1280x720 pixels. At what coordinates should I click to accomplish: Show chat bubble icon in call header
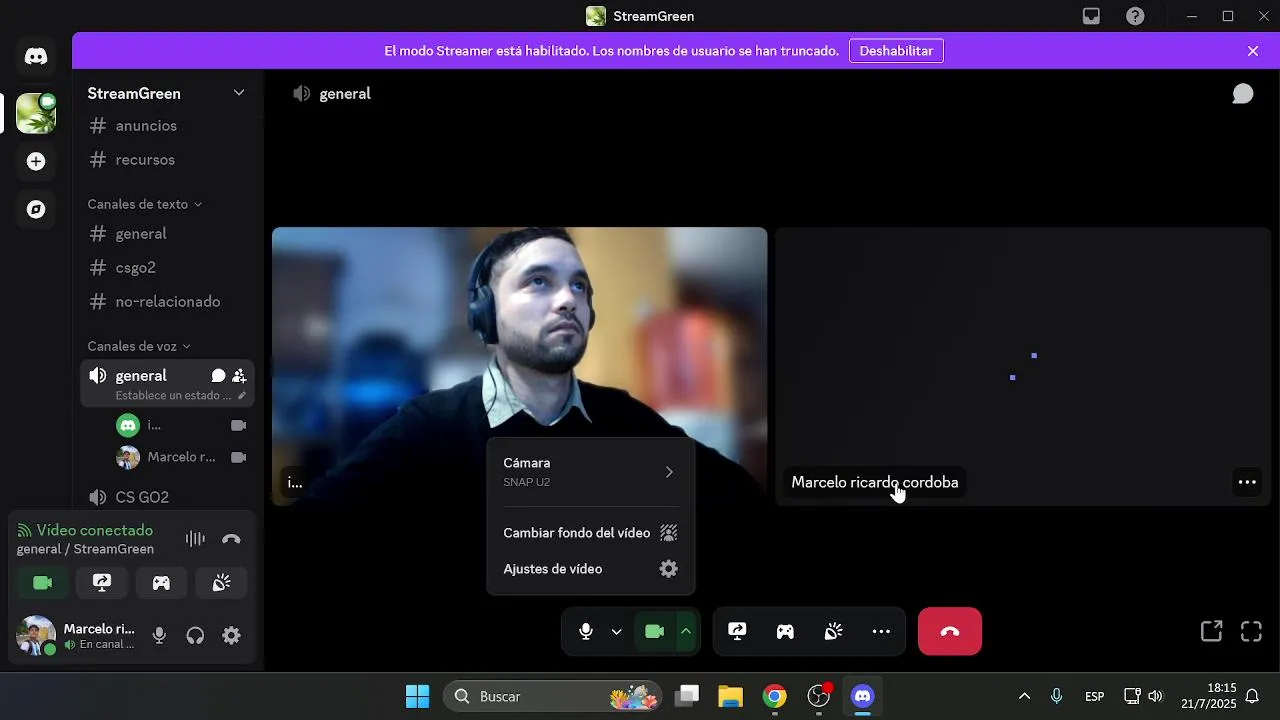(x=1243, y=93)
